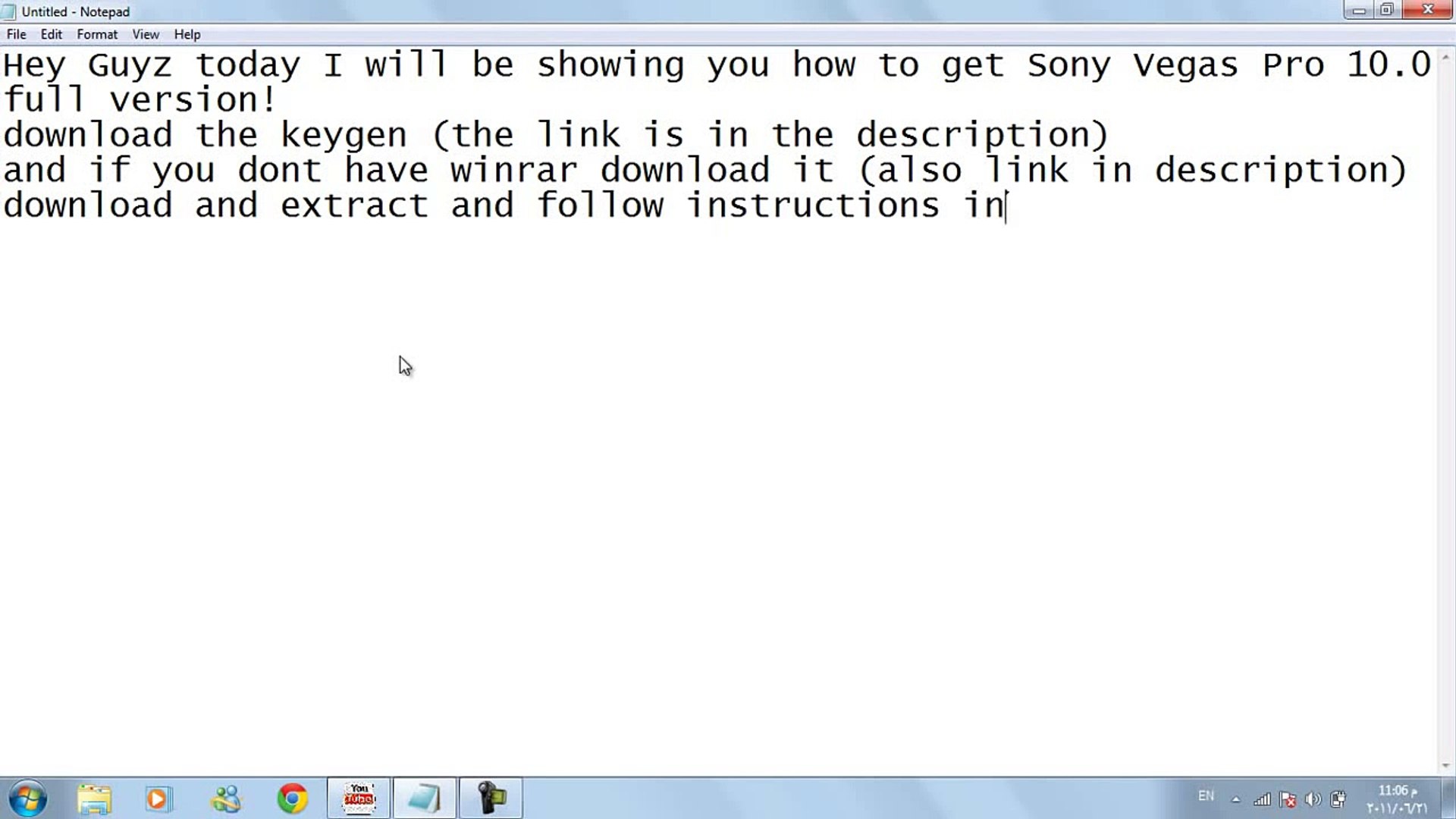Click the File menu in Notepad
The height and width of the screenshot is (819, 1456).
pos(15,34)
